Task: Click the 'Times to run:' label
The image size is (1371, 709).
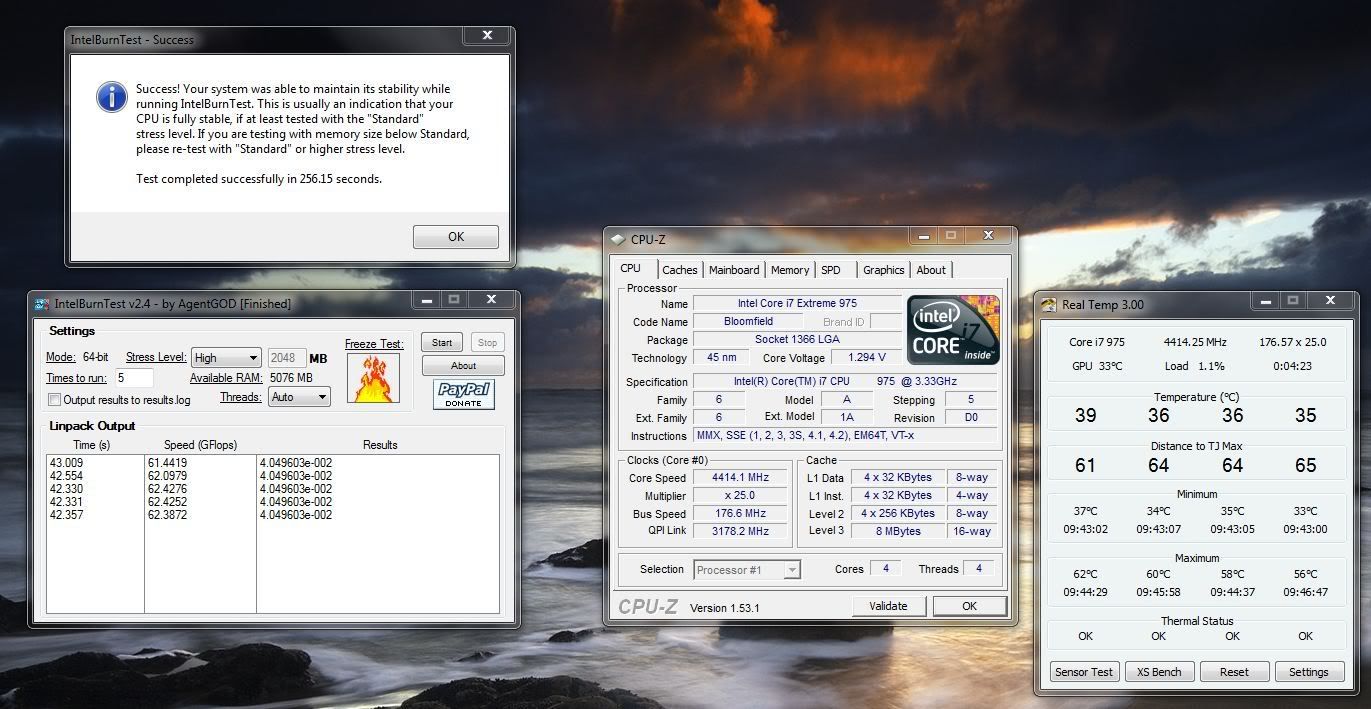Action: [x=77, y=378]
